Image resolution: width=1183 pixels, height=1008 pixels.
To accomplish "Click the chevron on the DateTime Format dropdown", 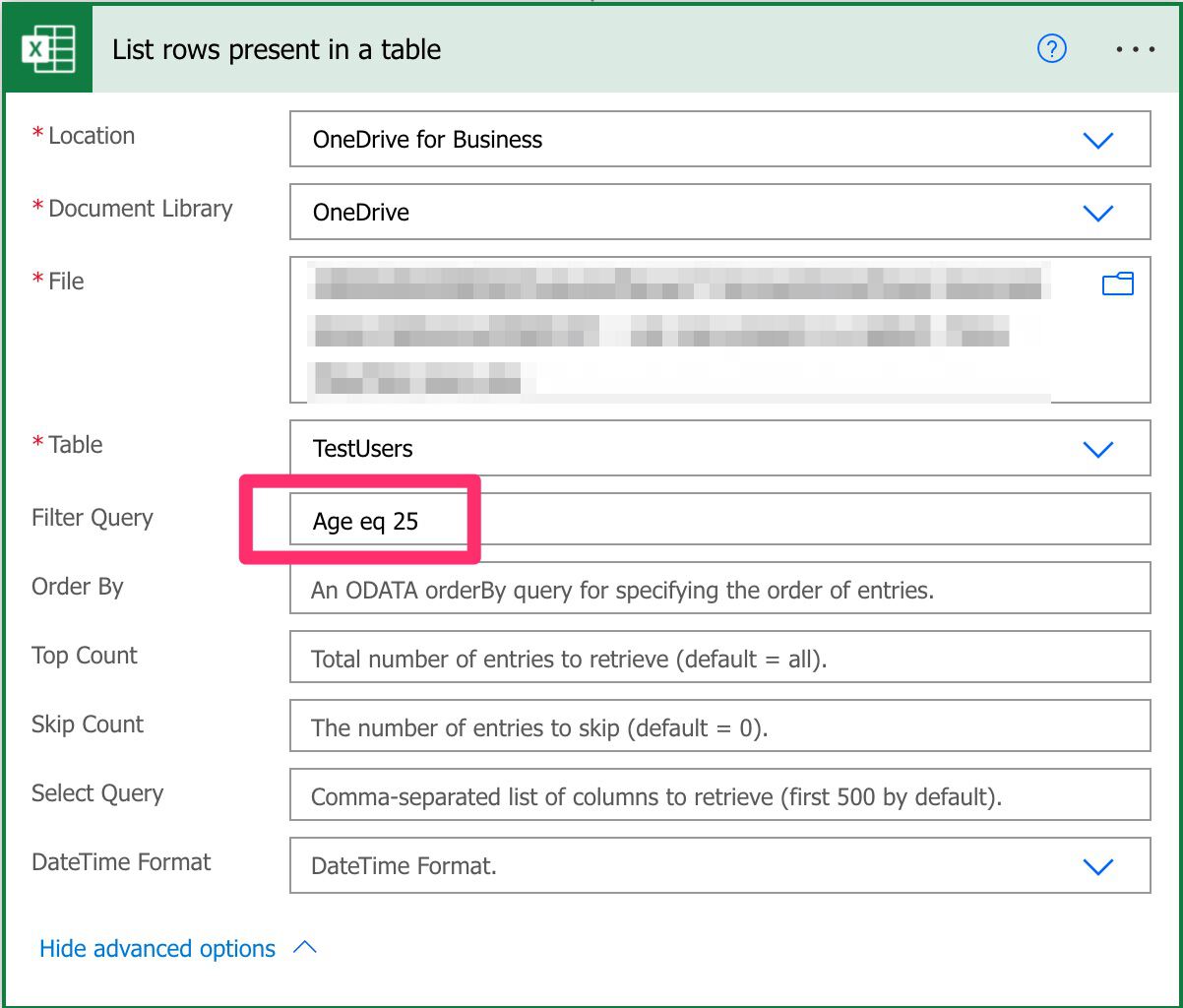I will click(1099, 866).
